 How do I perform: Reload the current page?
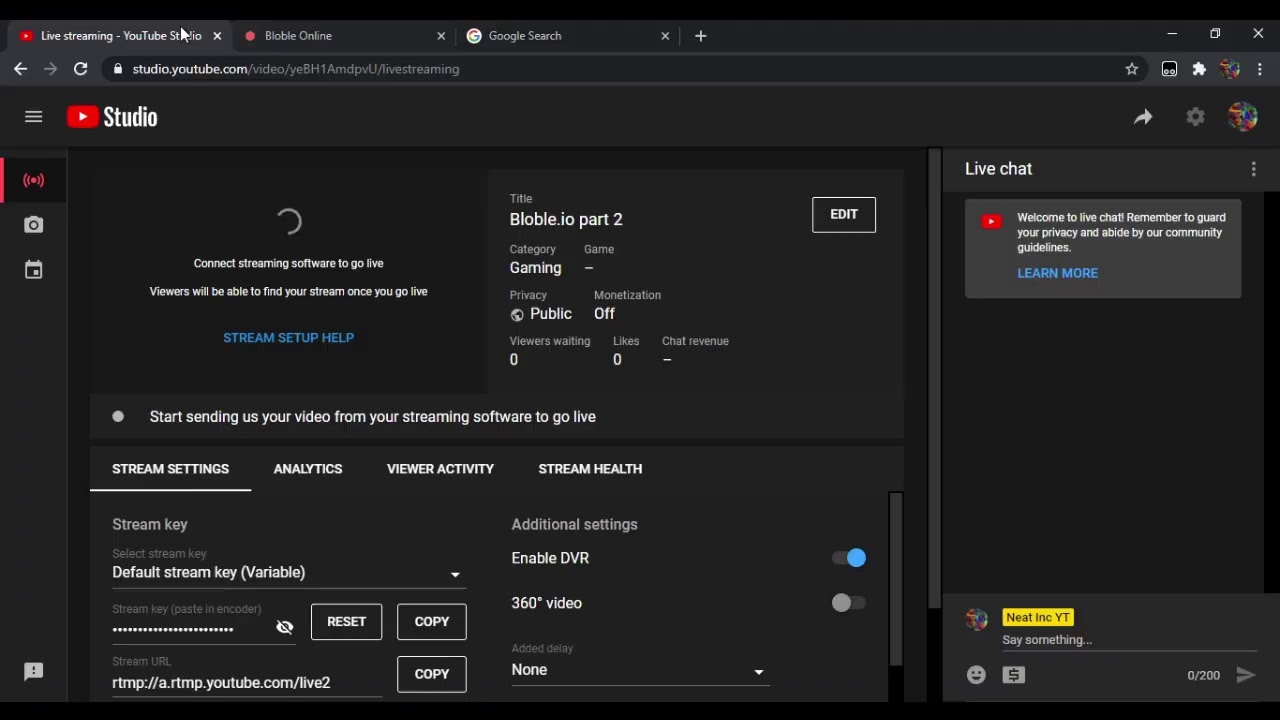click(81, 69)
